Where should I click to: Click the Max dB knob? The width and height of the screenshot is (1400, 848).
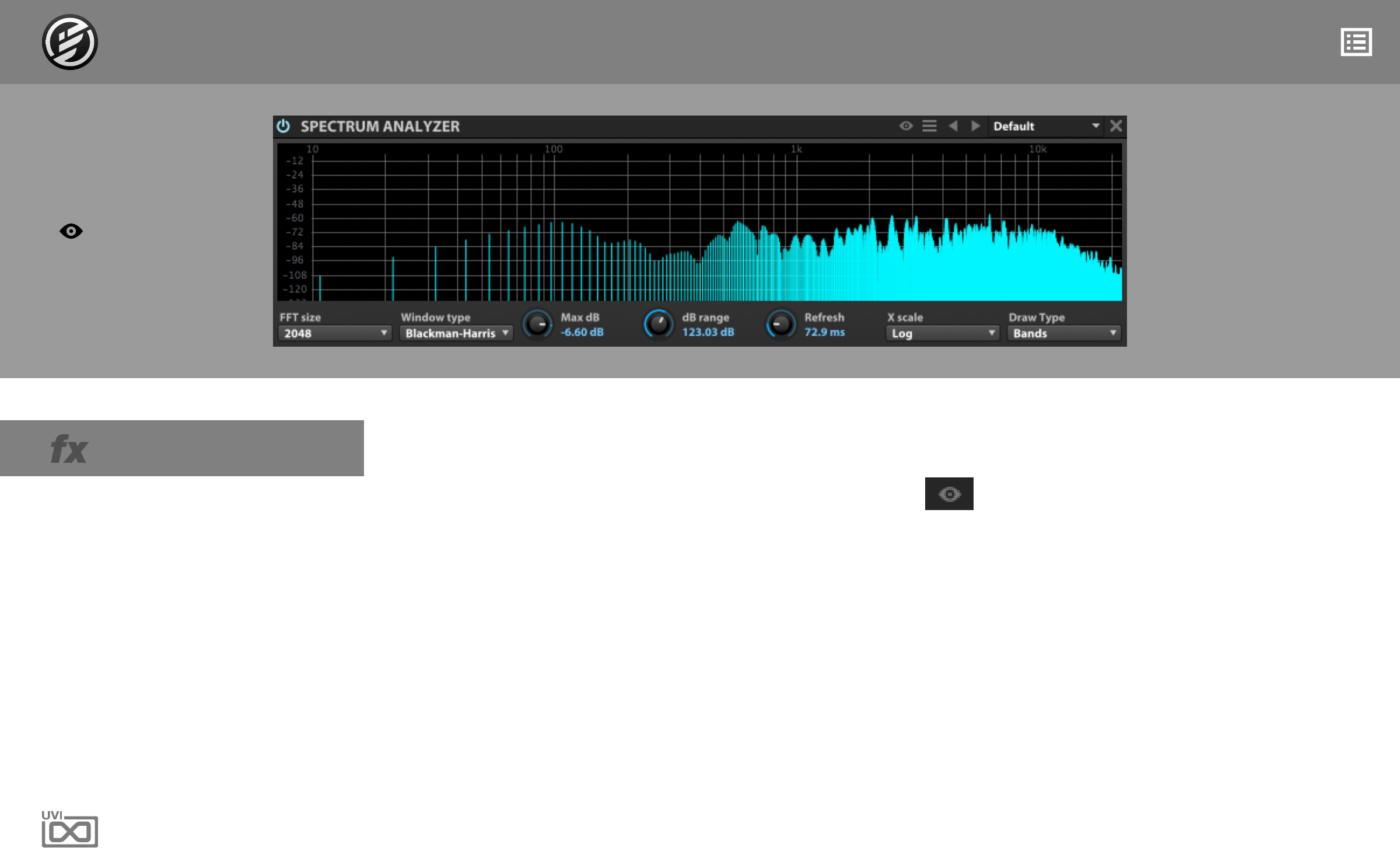click(x=537, y=324)
